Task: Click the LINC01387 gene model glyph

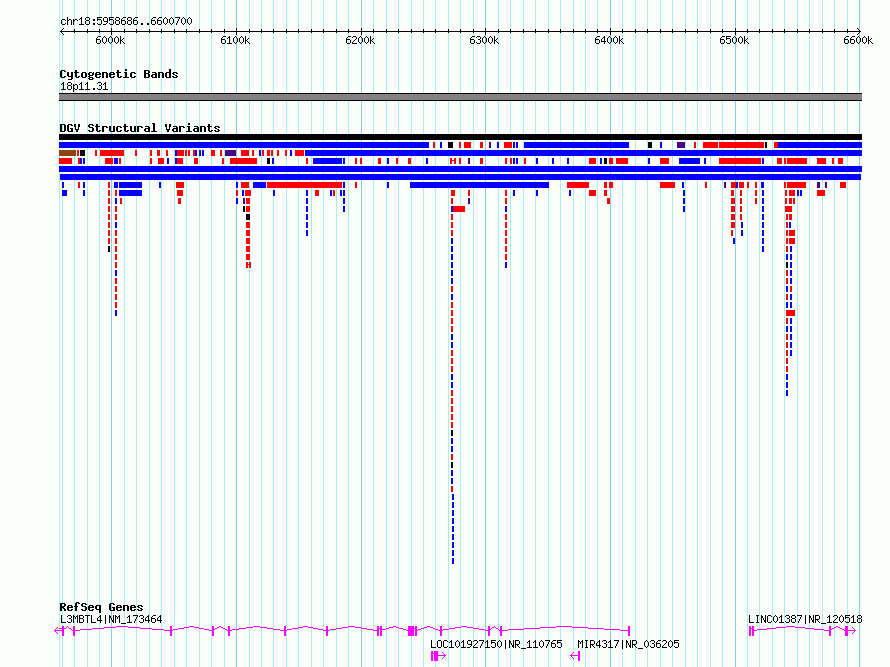Action: (x=802, y=631)
